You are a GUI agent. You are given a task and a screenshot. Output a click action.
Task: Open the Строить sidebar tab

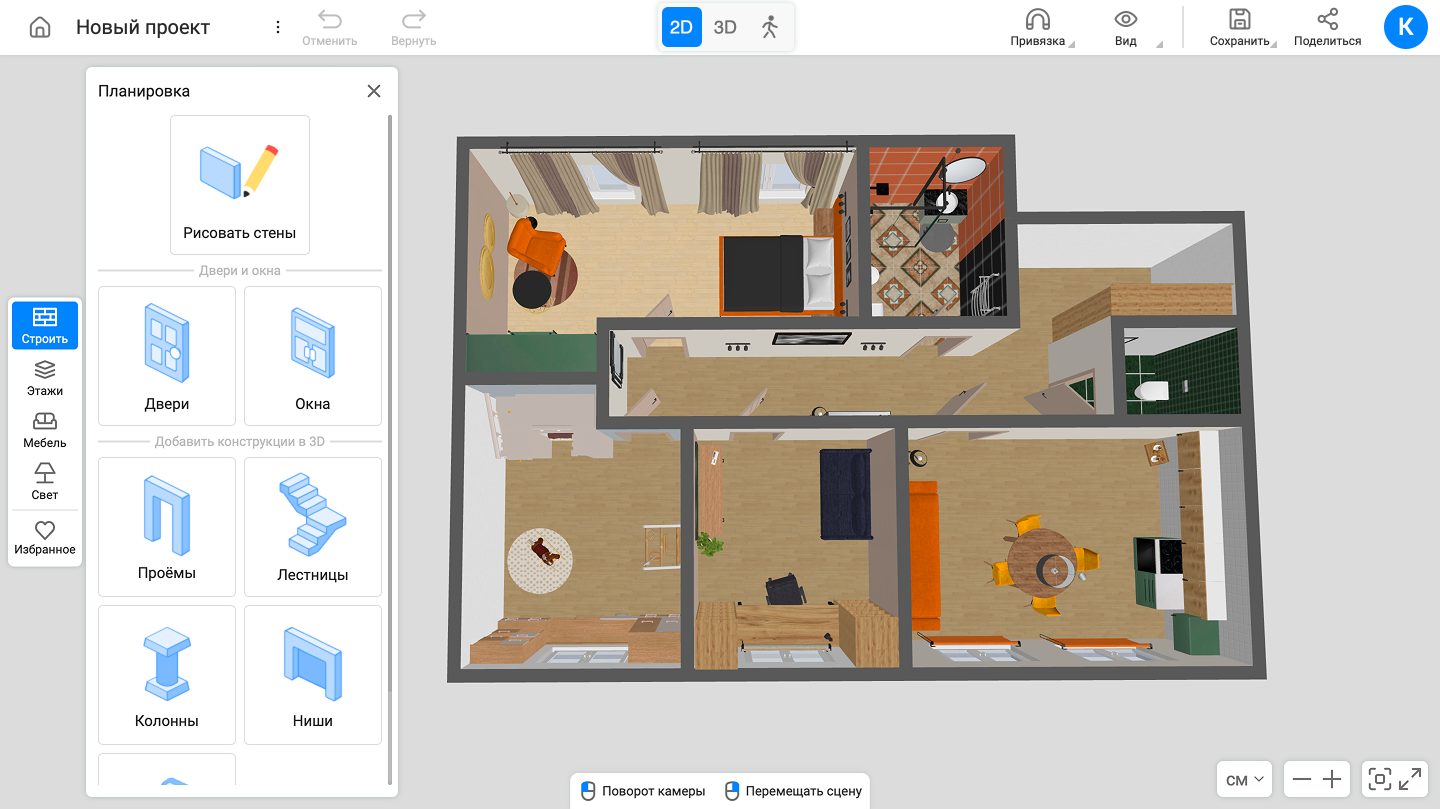click(x=45, y=326)
